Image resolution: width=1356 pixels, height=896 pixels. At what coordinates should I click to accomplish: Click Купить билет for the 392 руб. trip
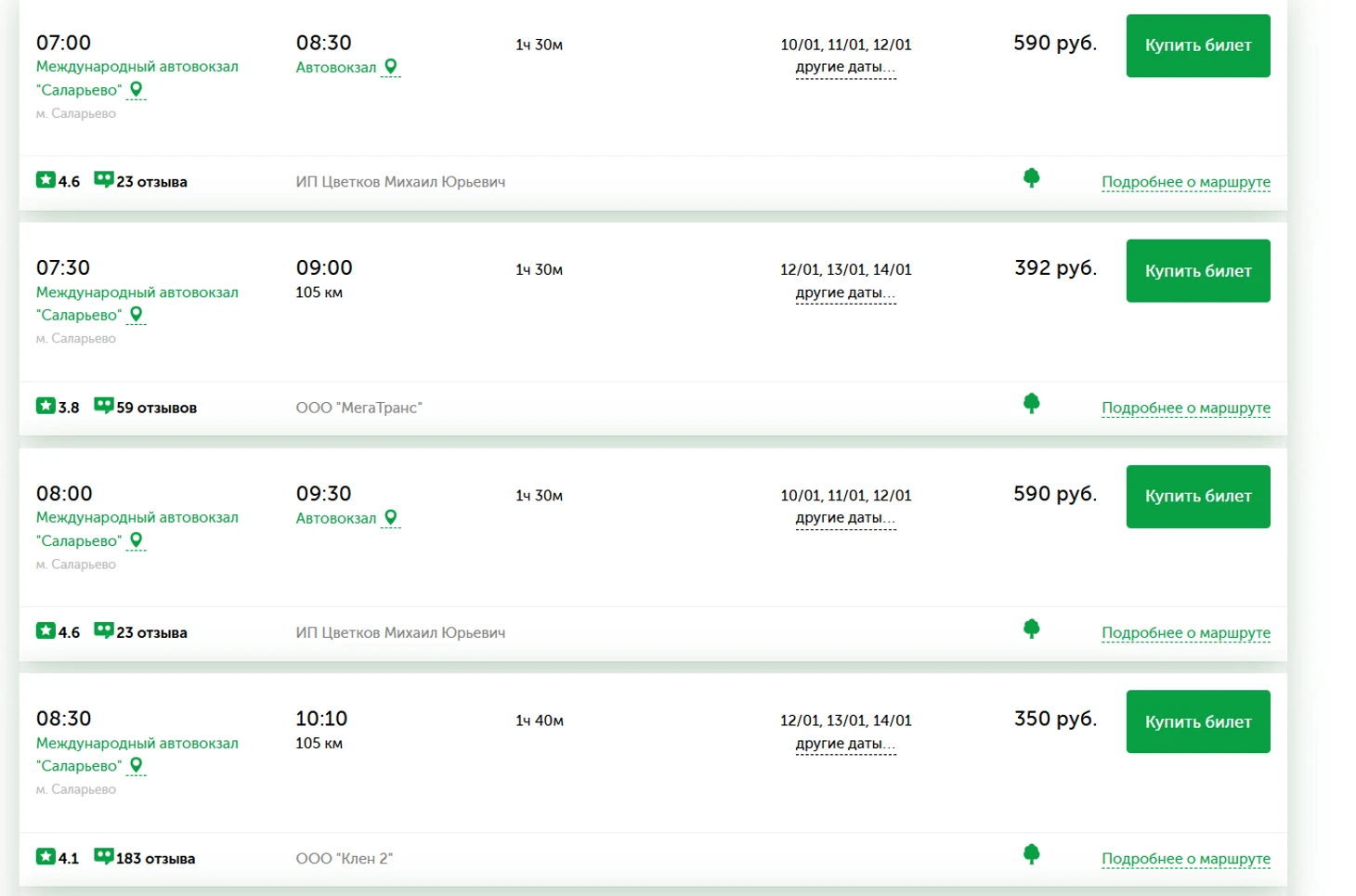tap(1197, 271)
